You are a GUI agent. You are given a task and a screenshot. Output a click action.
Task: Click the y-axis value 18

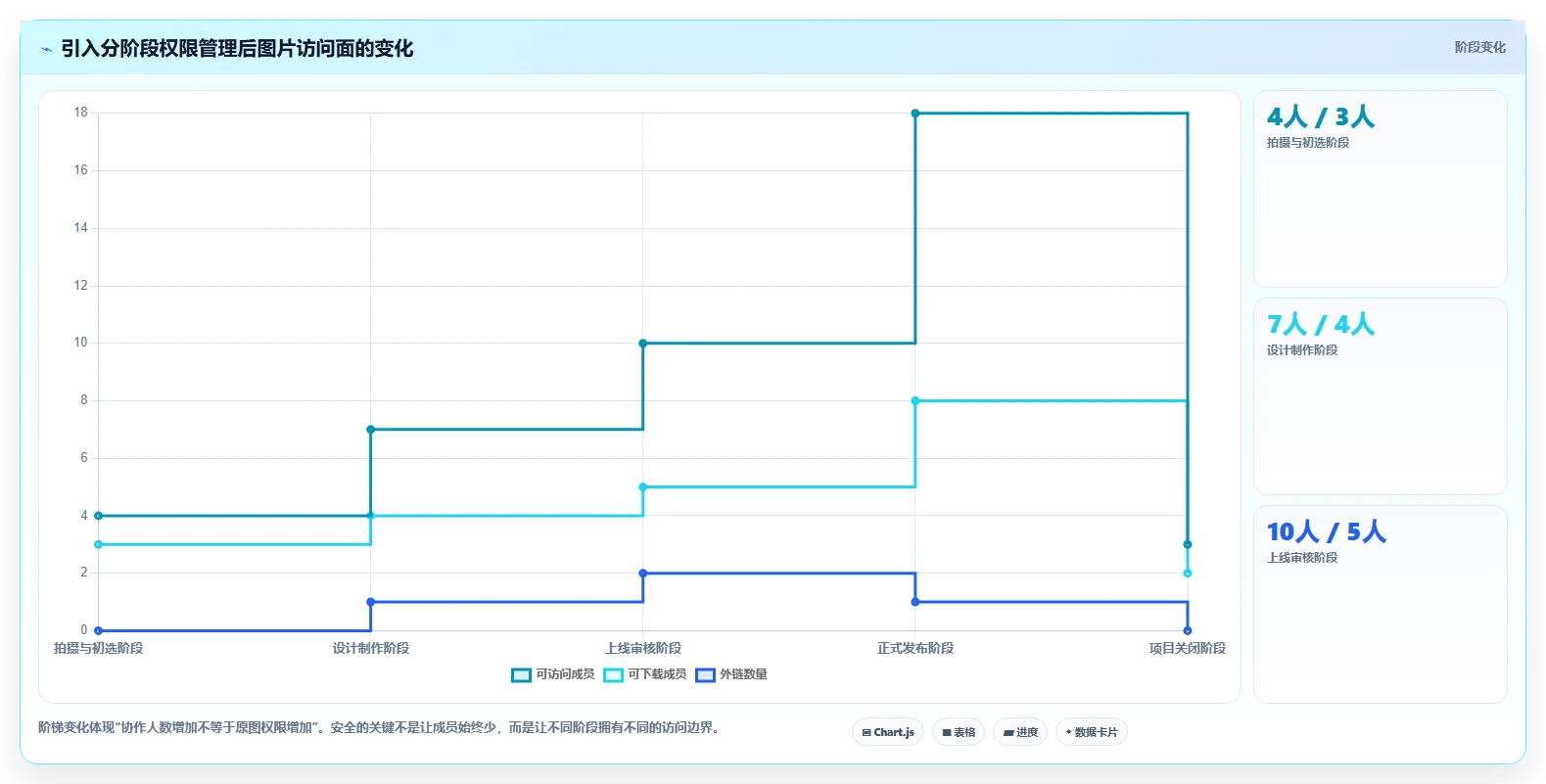tap(80, 113)
